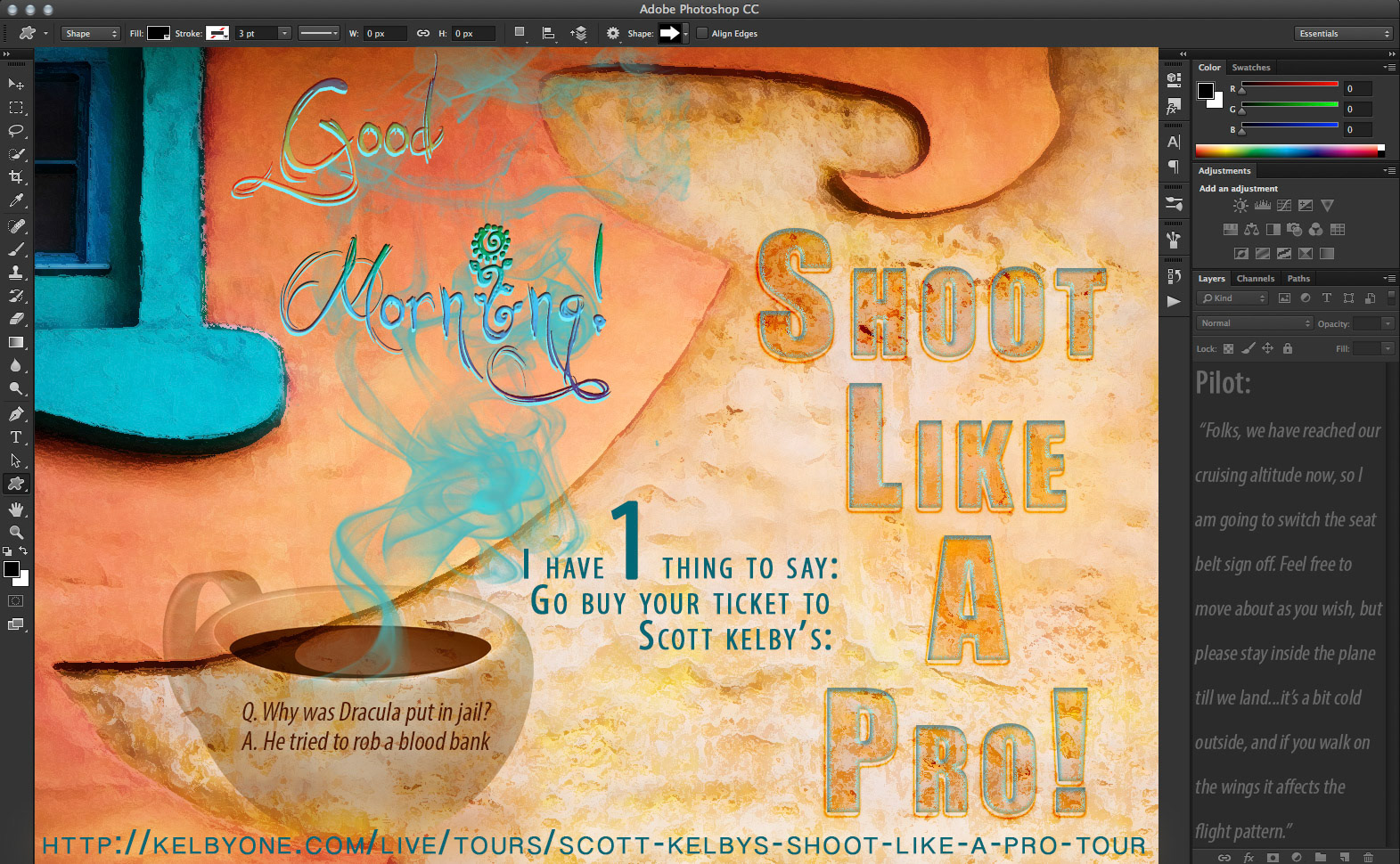Screen dimensions: 1400x864
Task: Select the Dodge tool
Action: [x=16, y=389]
